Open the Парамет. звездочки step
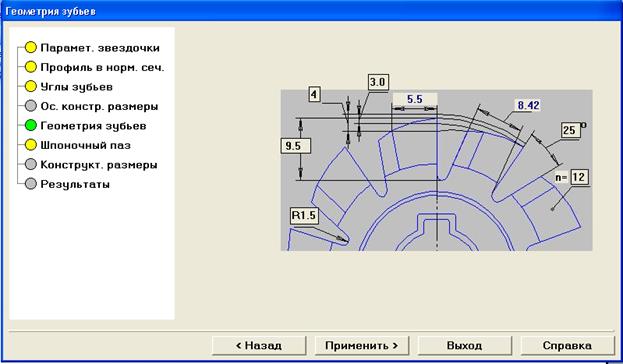 tap(100, 48)
